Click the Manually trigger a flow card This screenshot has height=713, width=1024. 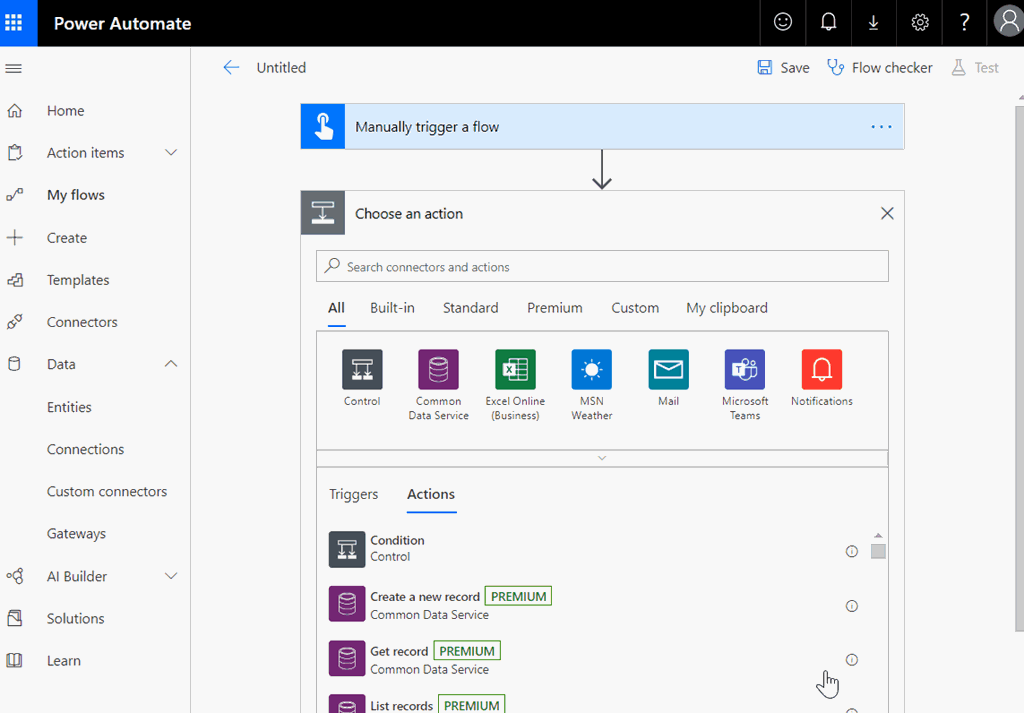pyautogui.click(x=602, y=127)
